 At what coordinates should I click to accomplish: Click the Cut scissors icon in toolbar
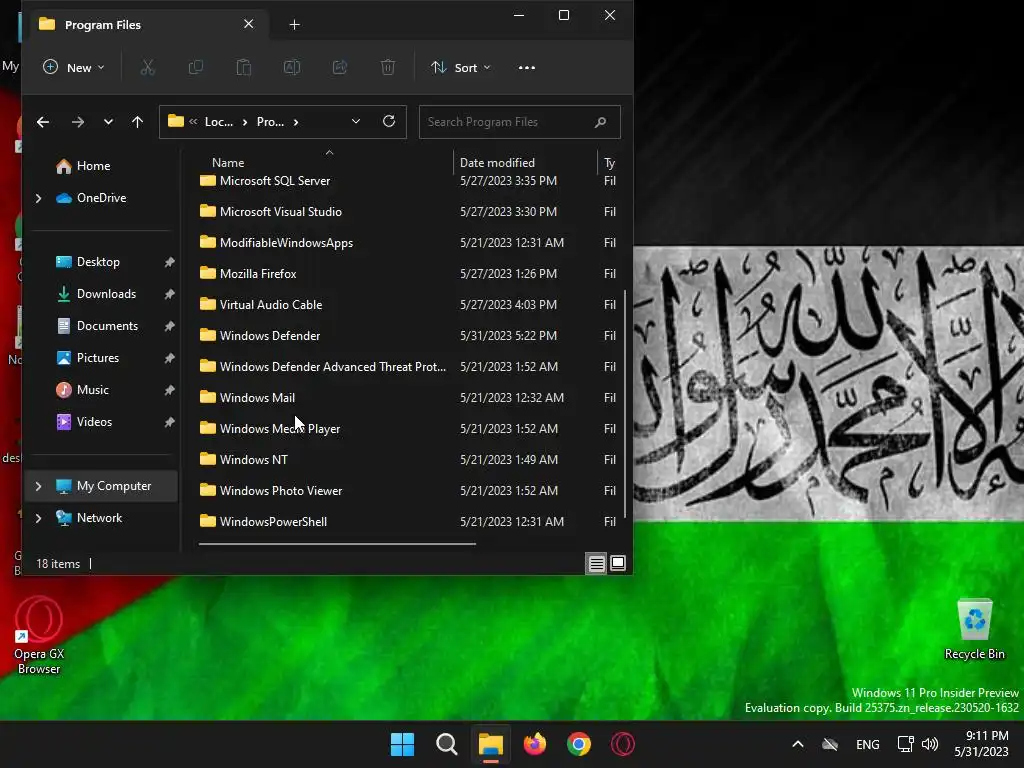point(148,67)
